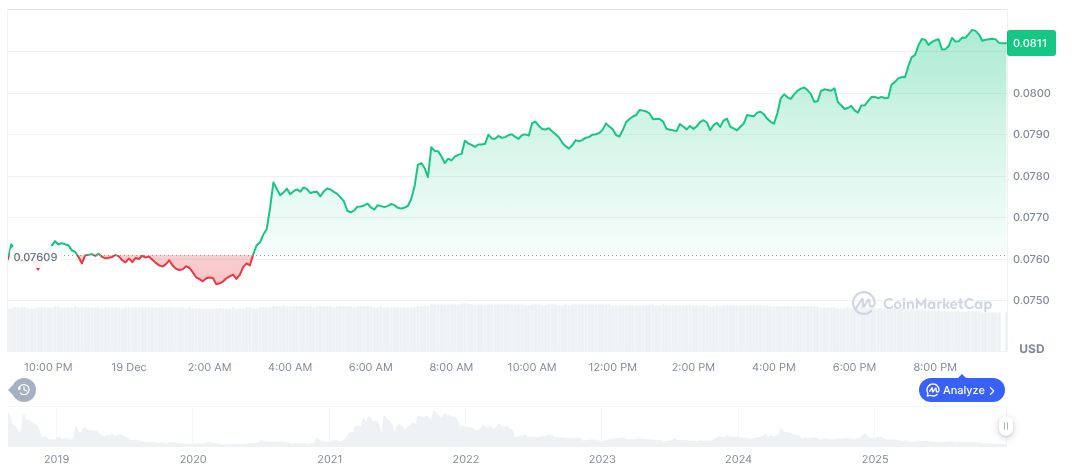This screenshot has width=1072, height=470.
Task: Jump to 2025 on the mini timeline
Action: (875, 459)
